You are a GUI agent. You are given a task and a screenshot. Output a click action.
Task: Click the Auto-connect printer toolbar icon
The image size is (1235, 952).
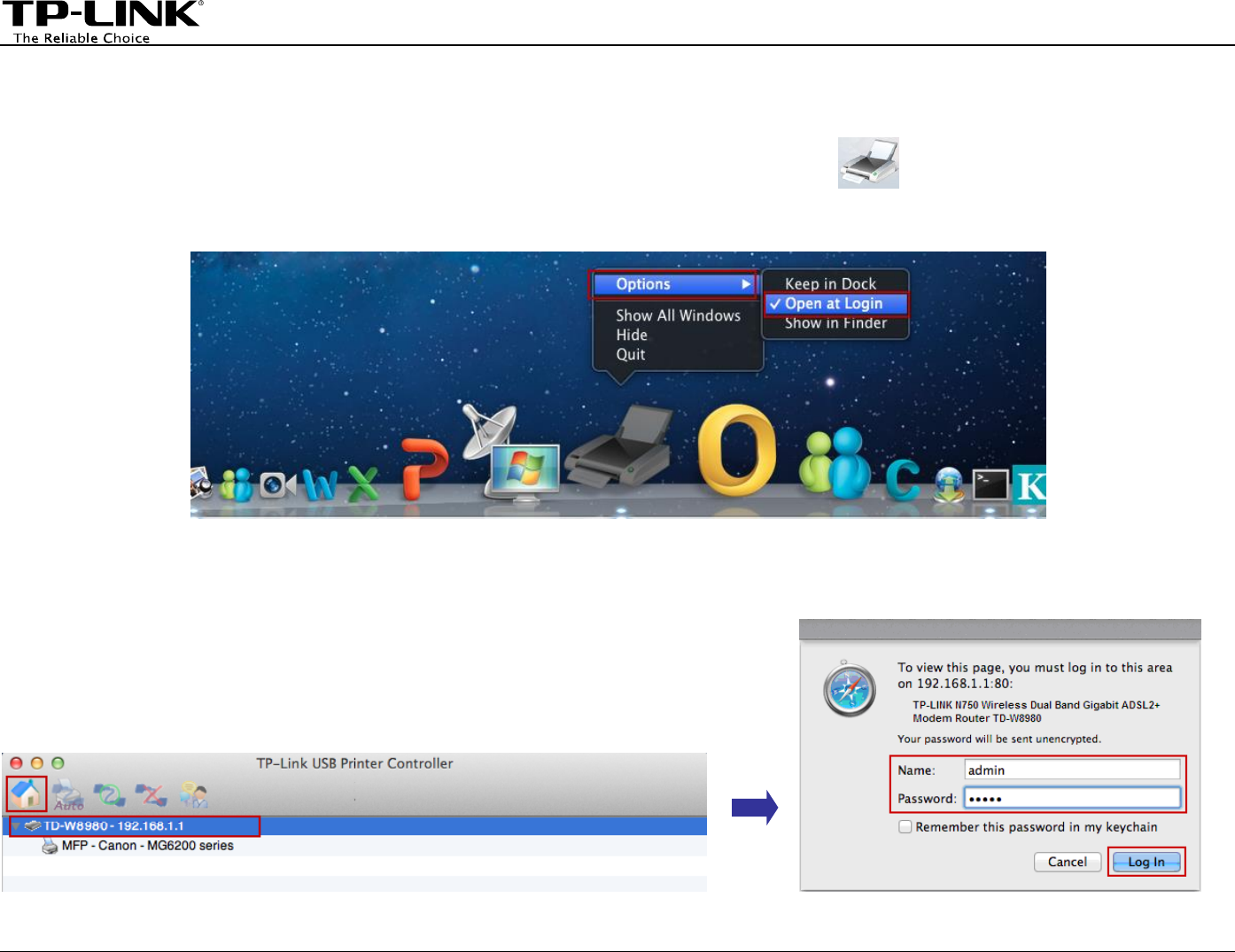(x=68, y=794)
